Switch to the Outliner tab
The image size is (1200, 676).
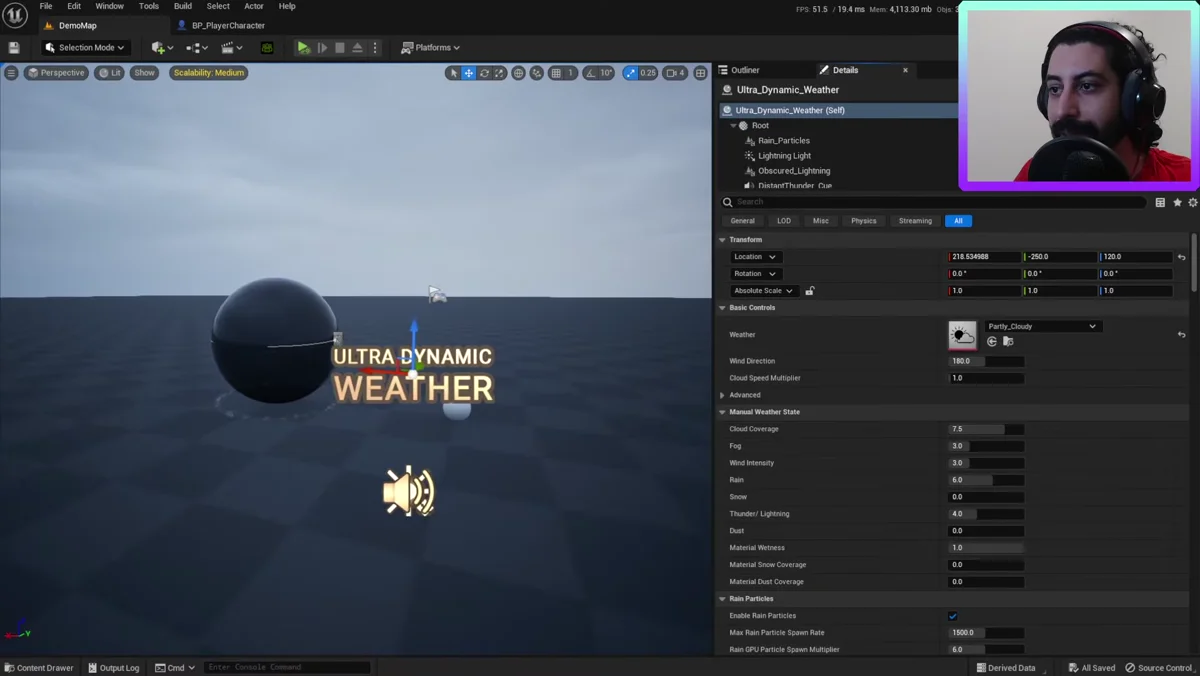739,70
